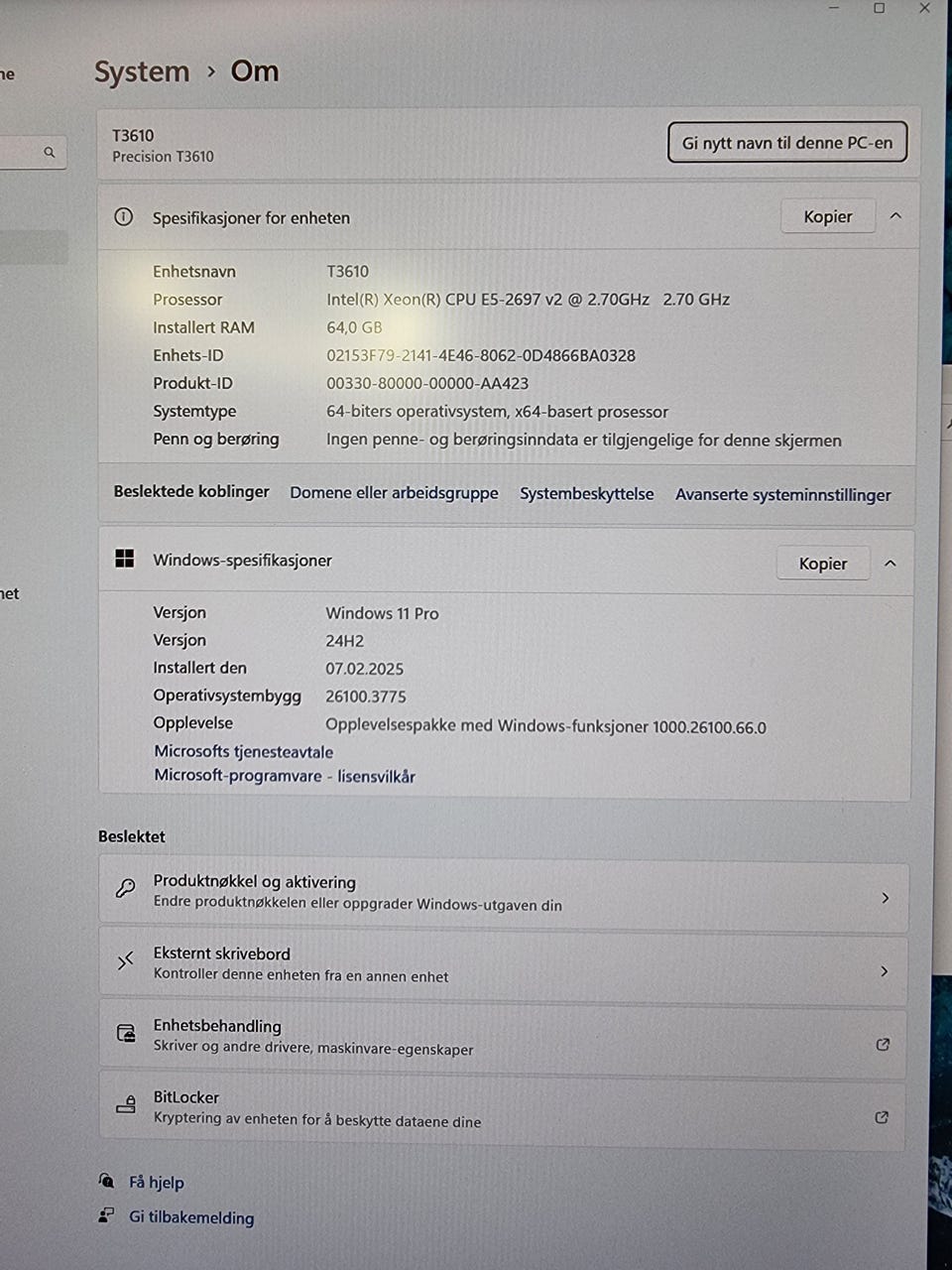Click Installert RAM value 64,0 GB
The image size is (952, 1270).
coord(354,326)
